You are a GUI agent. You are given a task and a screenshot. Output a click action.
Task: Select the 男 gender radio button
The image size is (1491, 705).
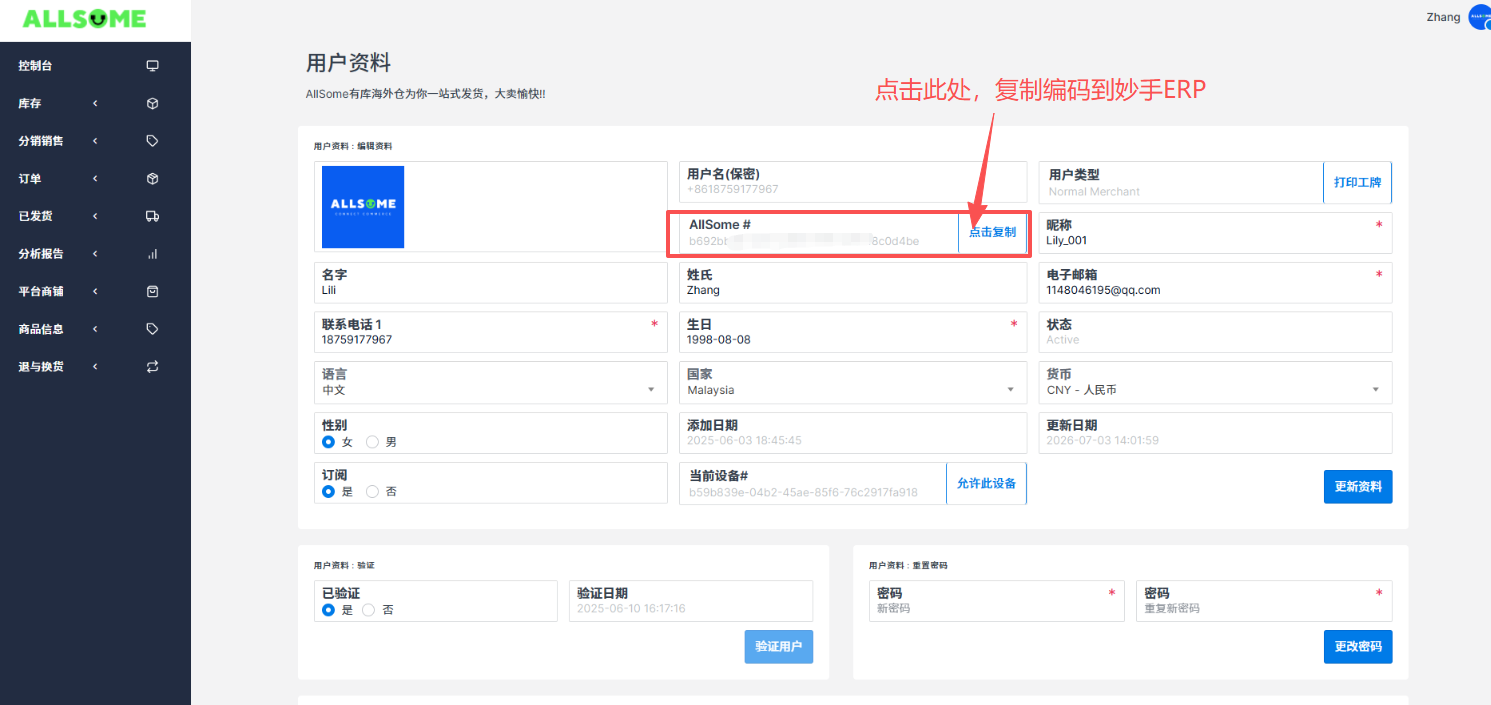click(x=372, y=441)
